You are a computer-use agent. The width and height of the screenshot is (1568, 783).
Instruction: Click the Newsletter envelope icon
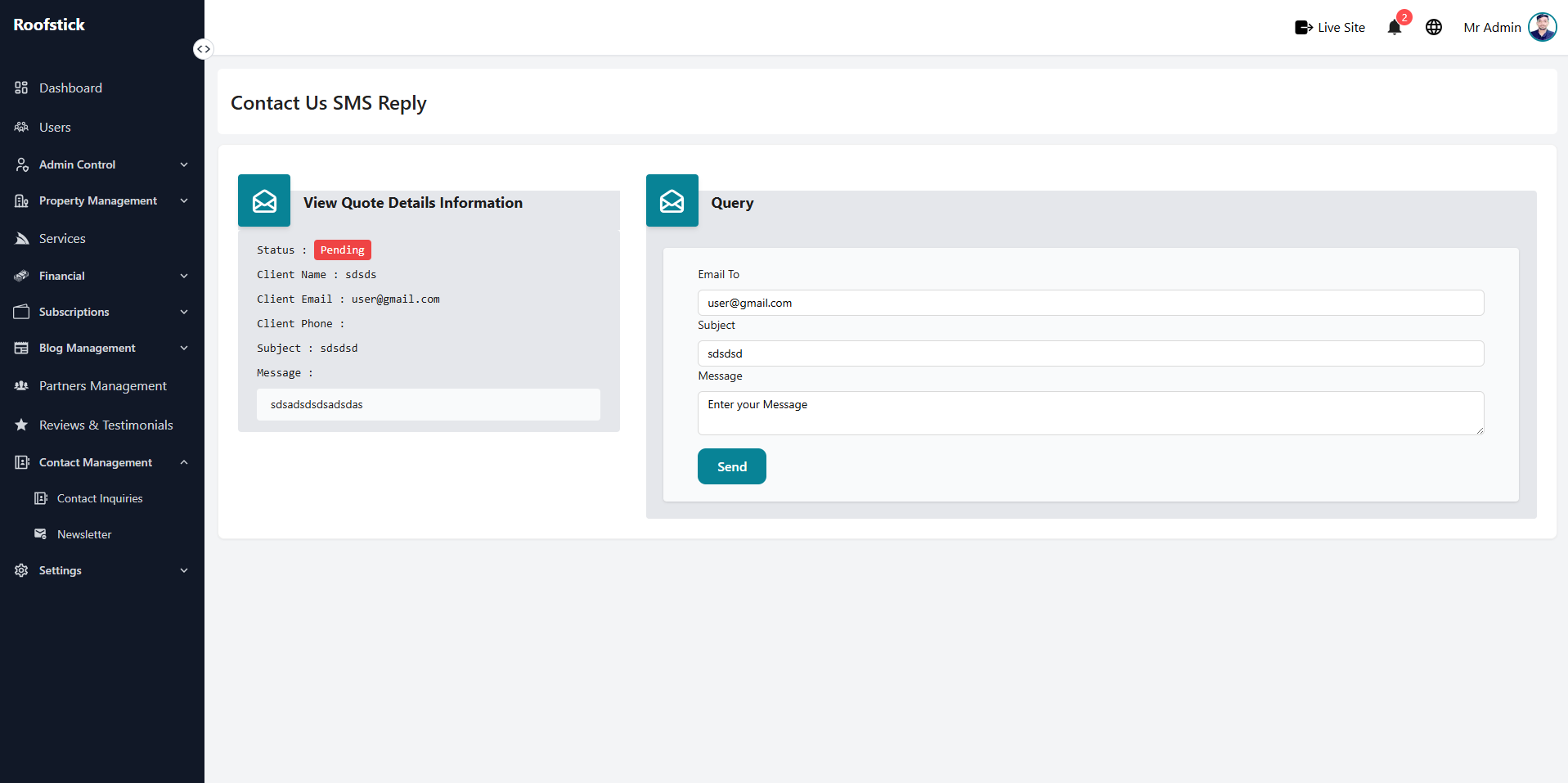[x=40, y=534]
